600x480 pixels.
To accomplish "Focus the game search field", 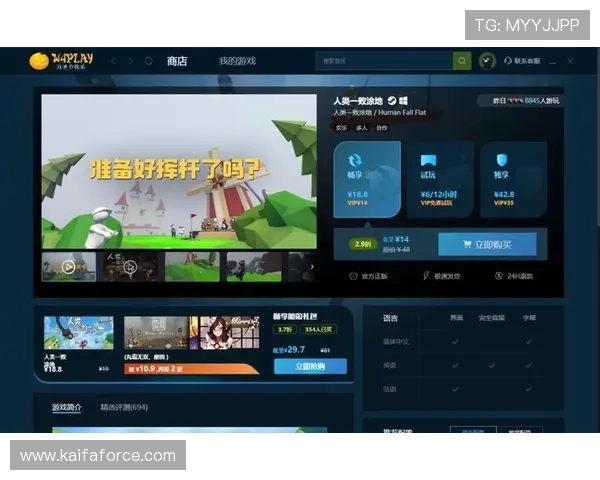I will tap(384, 61).
